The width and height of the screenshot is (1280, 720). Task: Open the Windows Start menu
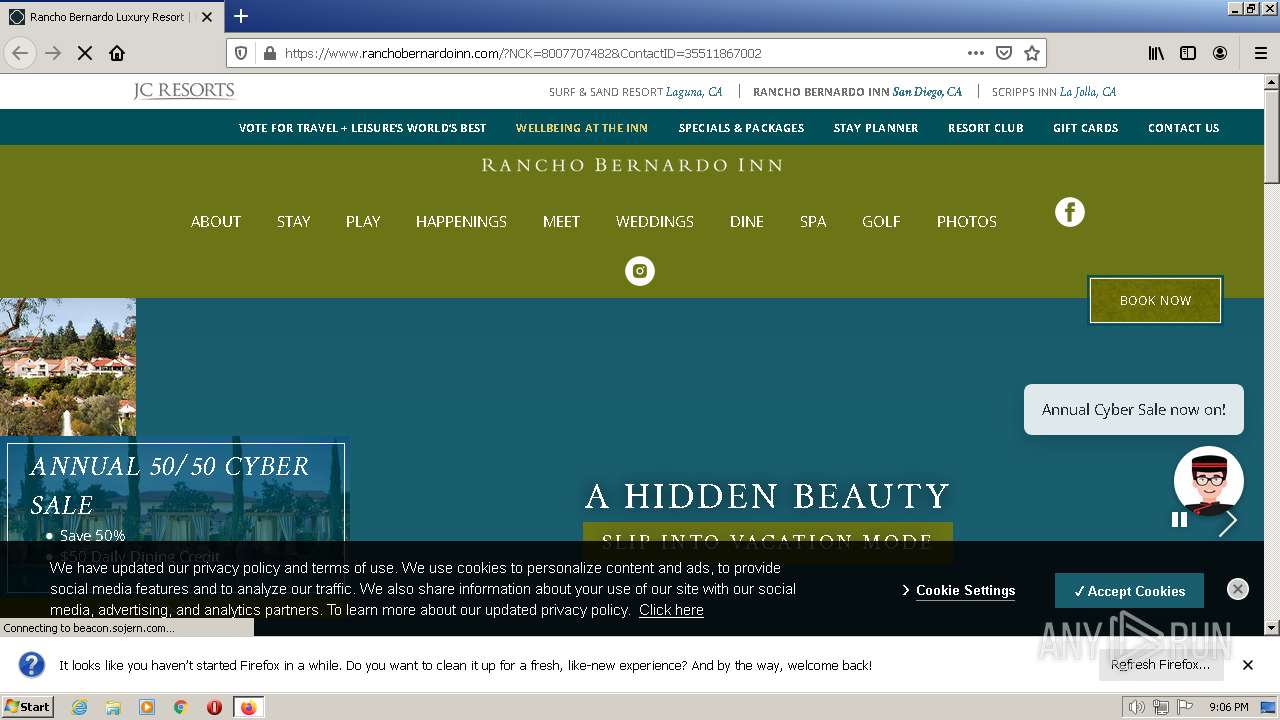27,707
